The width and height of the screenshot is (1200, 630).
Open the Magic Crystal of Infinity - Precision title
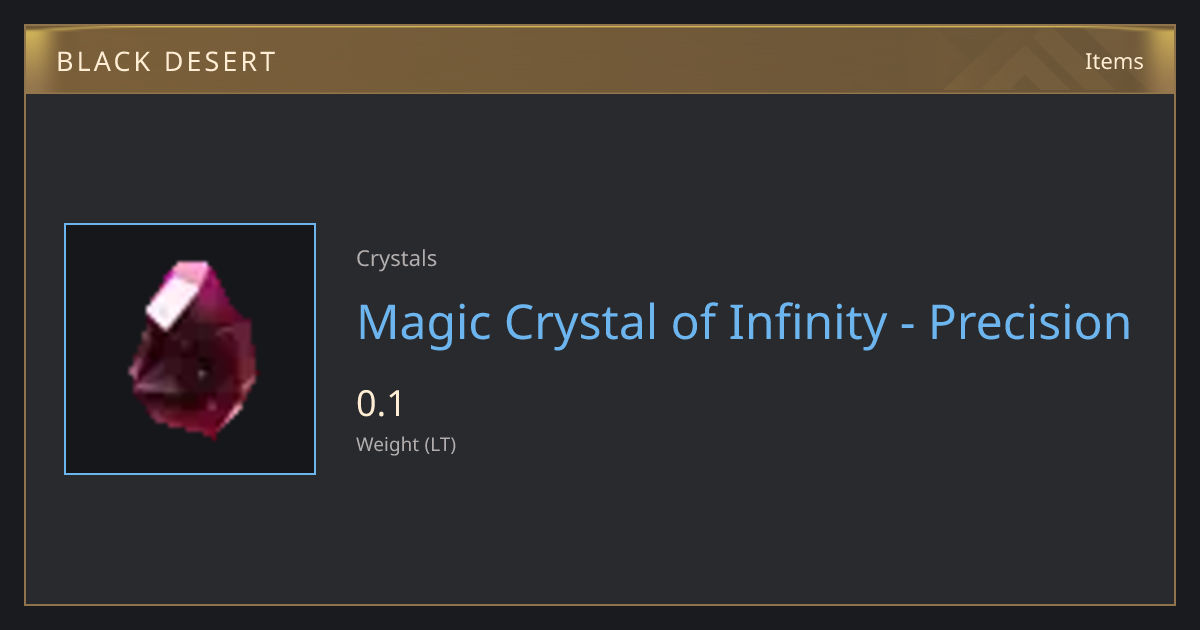tap(744, 323)
